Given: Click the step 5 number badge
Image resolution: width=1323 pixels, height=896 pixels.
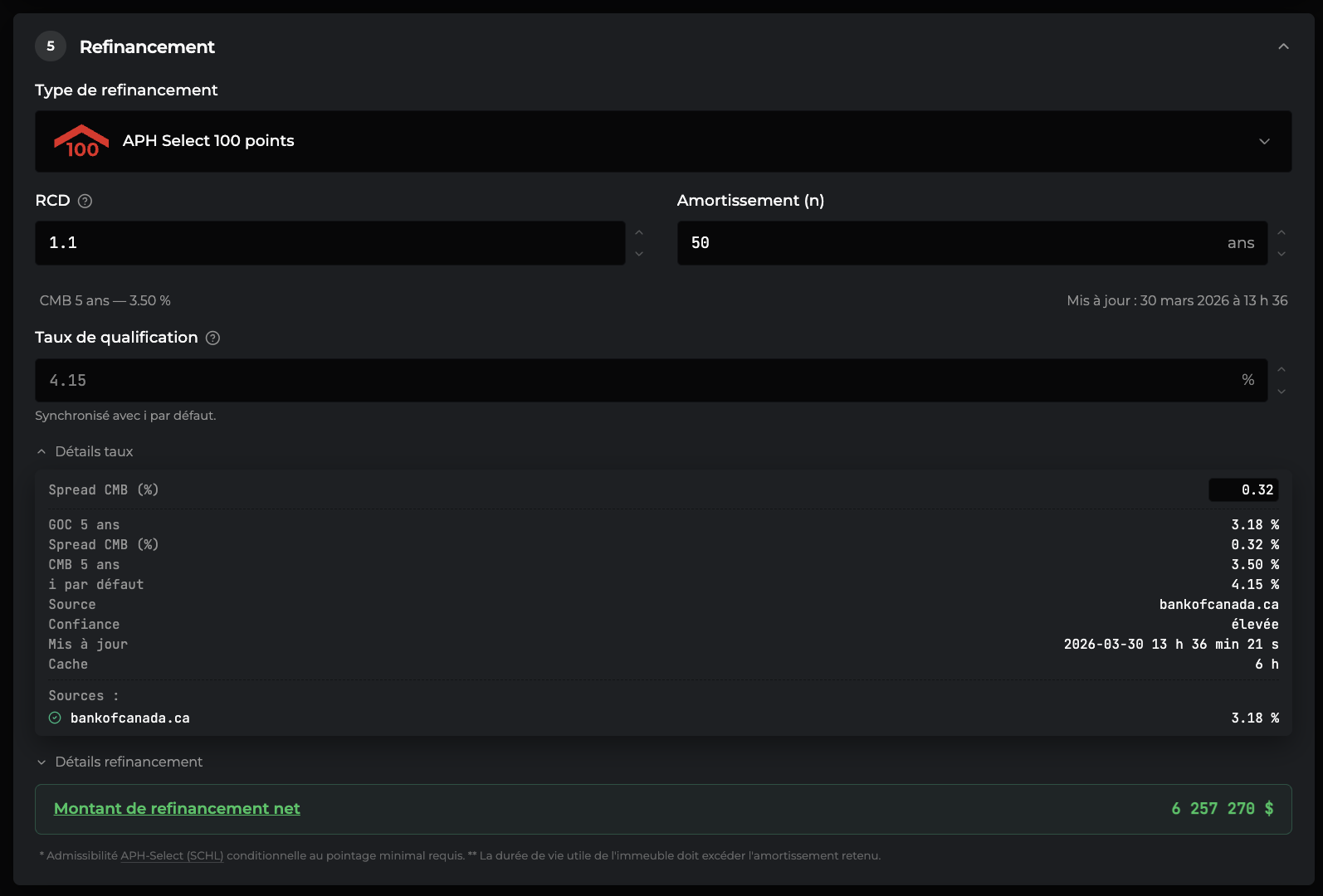Looking at the screenshot, I should [51, 46].
